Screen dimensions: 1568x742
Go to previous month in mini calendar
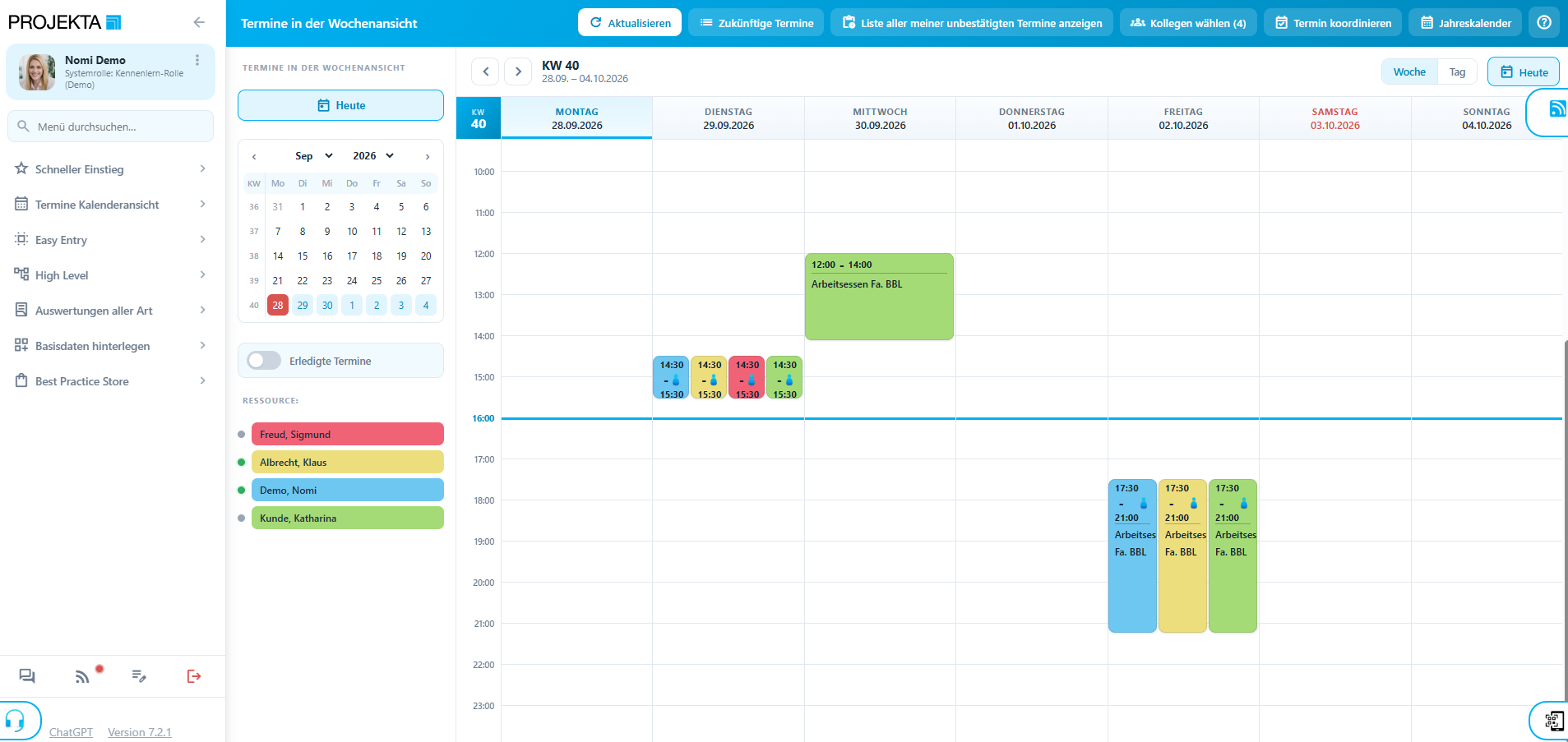coord(254,156)
